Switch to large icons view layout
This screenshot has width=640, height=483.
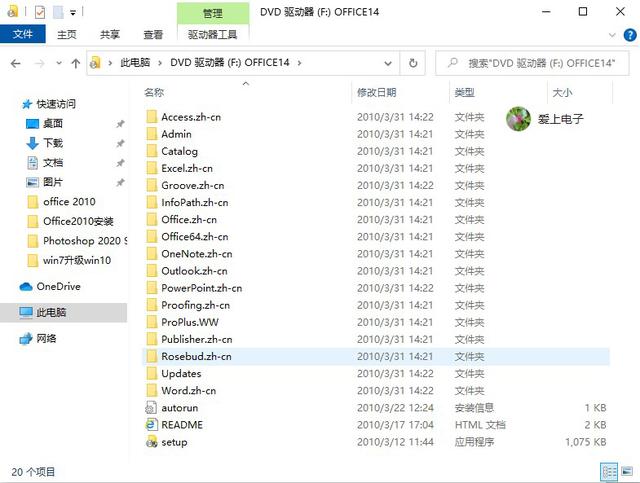pos(627,472)
